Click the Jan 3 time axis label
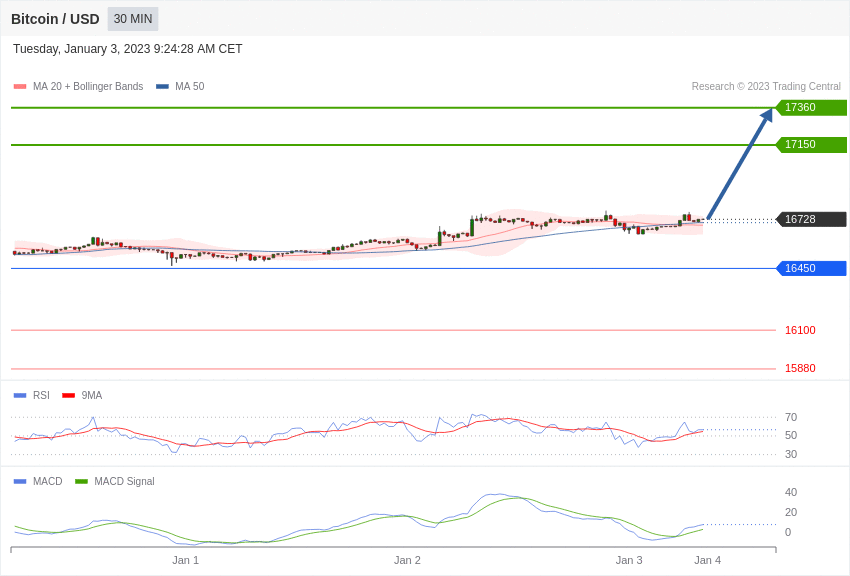 point(629,560)
